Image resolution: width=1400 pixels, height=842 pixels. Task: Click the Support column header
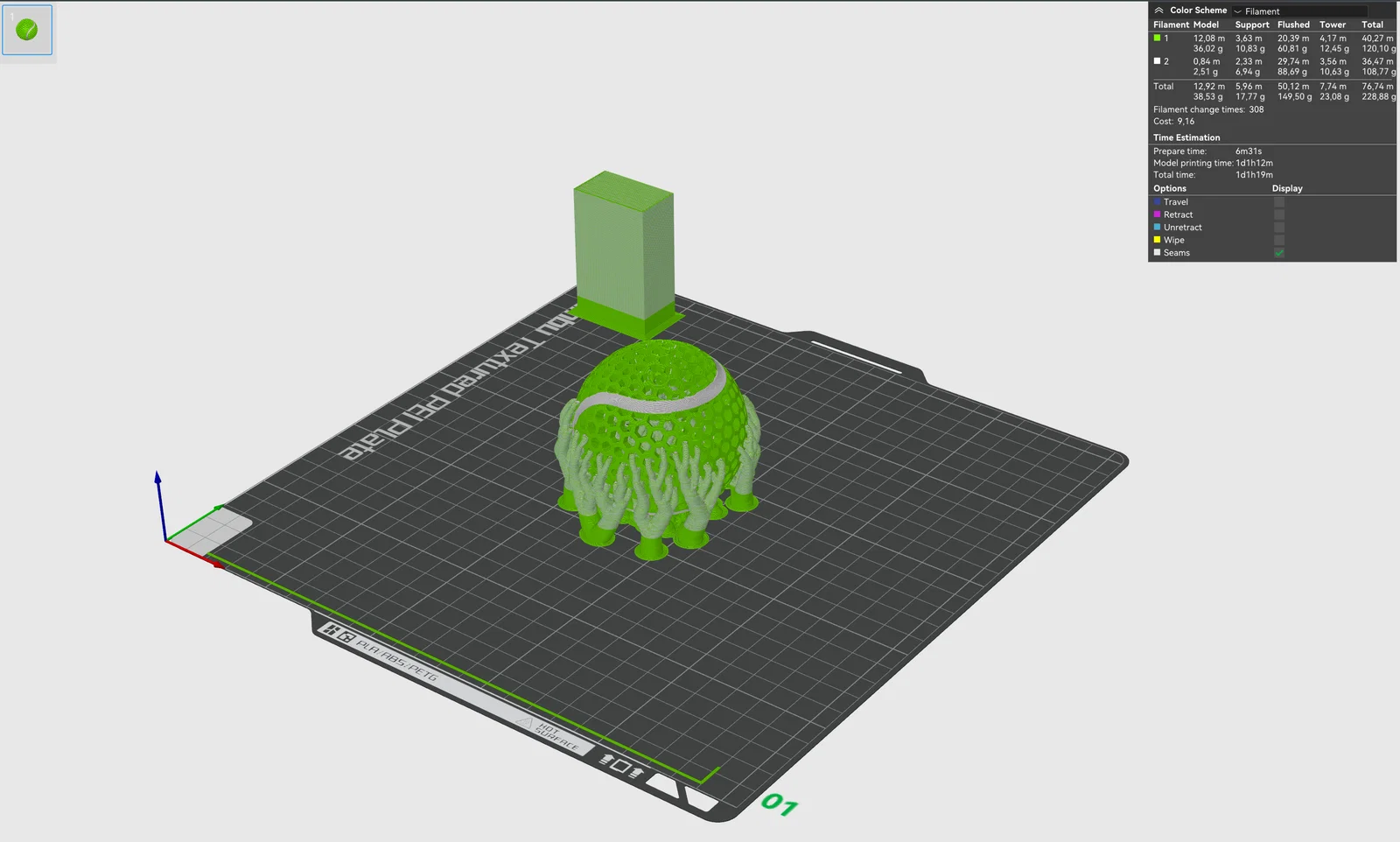click(x=1252, y=25)
